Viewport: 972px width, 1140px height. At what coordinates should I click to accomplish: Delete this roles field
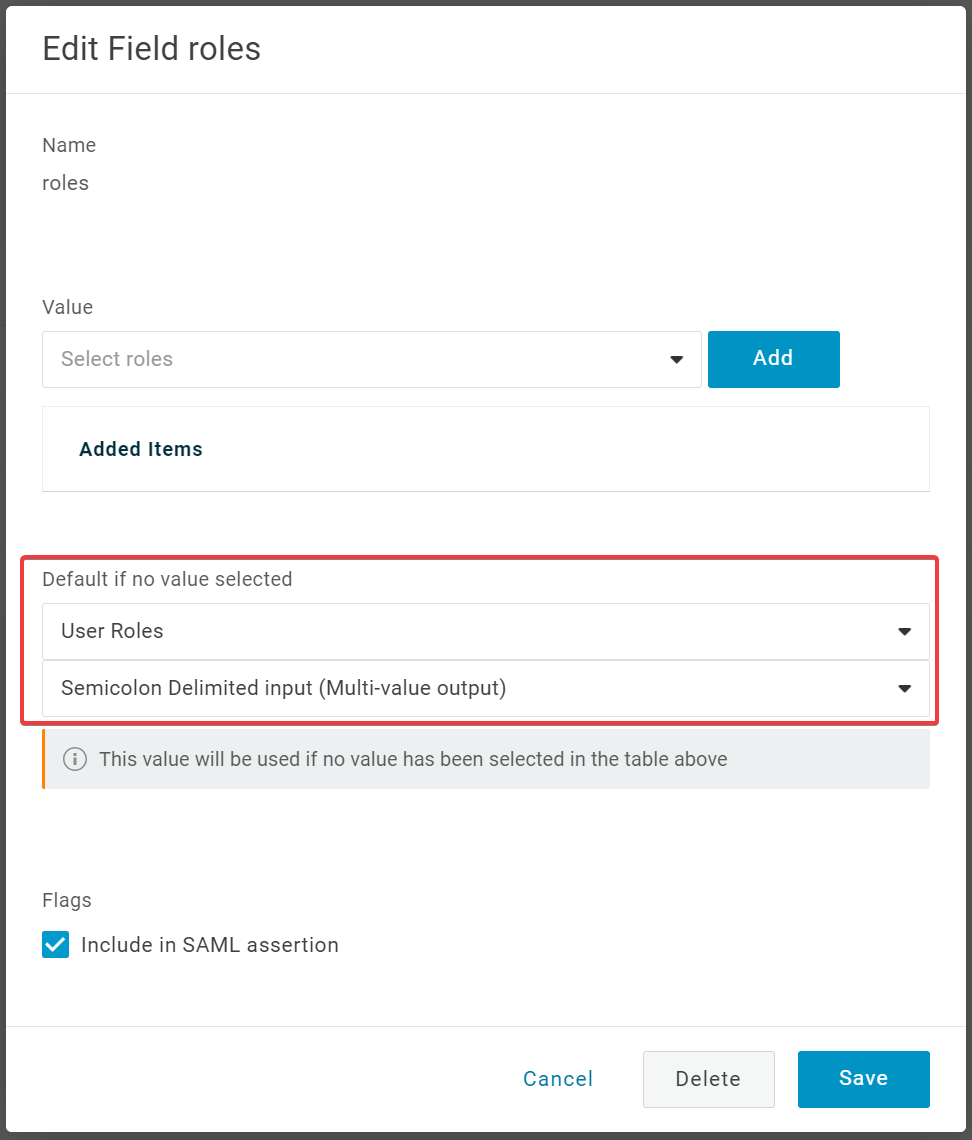(708, 1079)
